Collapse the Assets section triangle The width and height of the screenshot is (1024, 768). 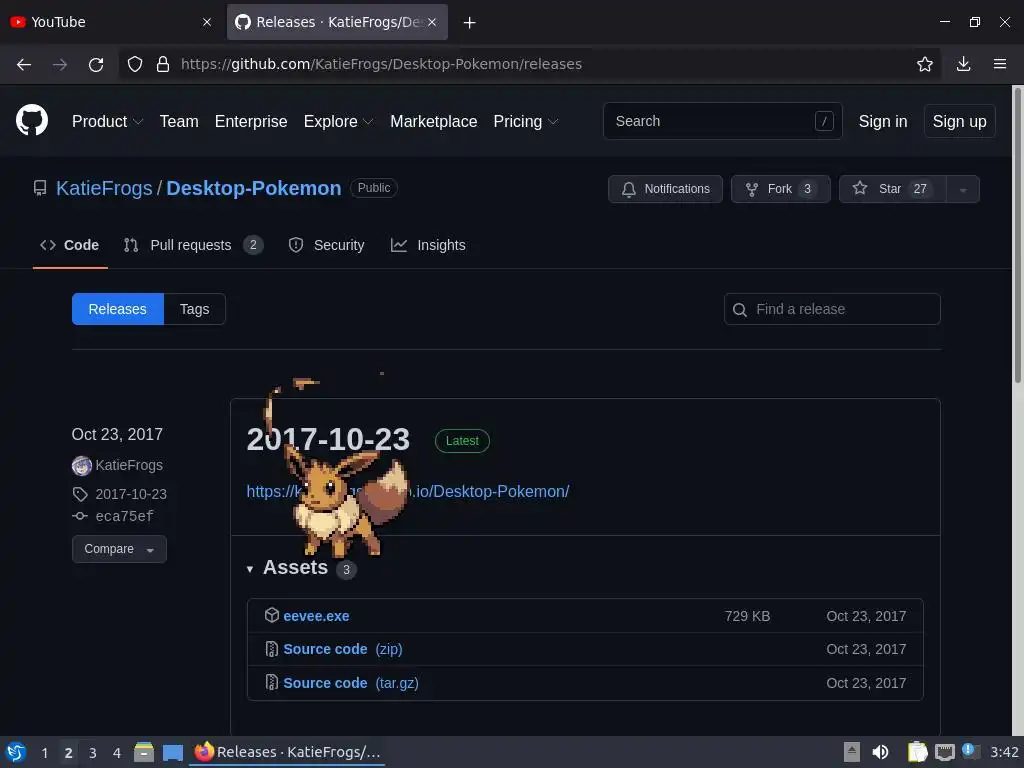click(249, 569)
